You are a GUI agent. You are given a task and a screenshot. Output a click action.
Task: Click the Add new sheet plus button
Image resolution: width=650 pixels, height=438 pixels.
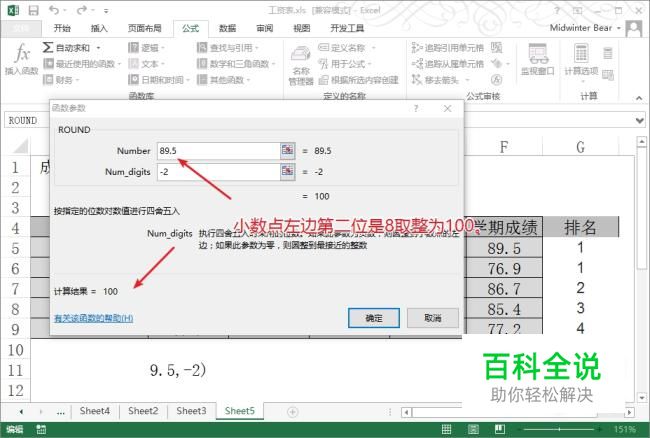click(293, 412)
